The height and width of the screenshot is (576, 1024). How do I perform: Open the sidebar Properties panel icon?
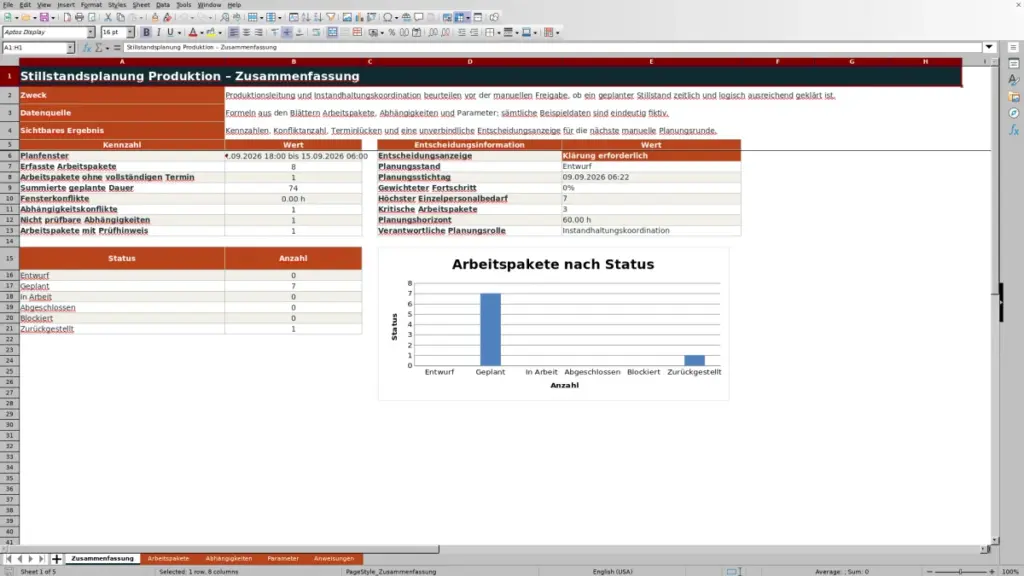[x=1014, y=64]
